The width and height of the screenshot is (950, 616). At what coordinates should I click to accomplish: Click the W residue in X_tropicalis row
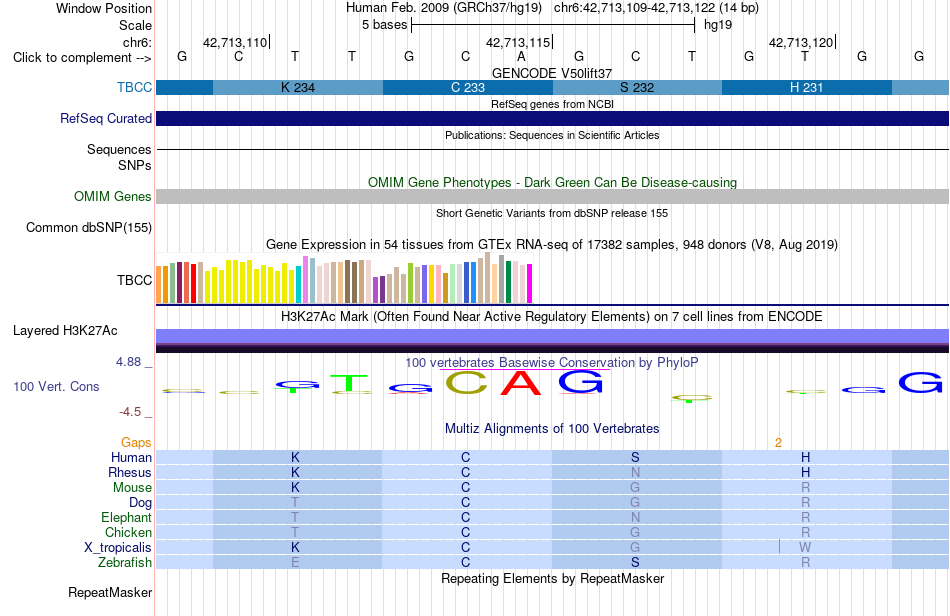(x=805, y=548)
